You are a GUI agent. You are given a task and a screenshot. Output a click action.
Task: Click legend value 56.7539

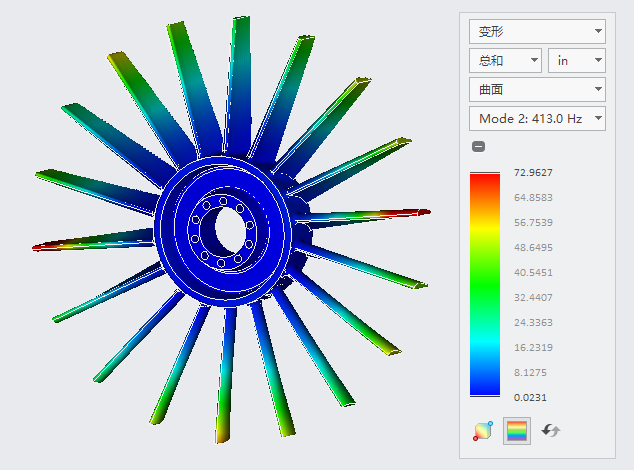(x=533, y=222)
